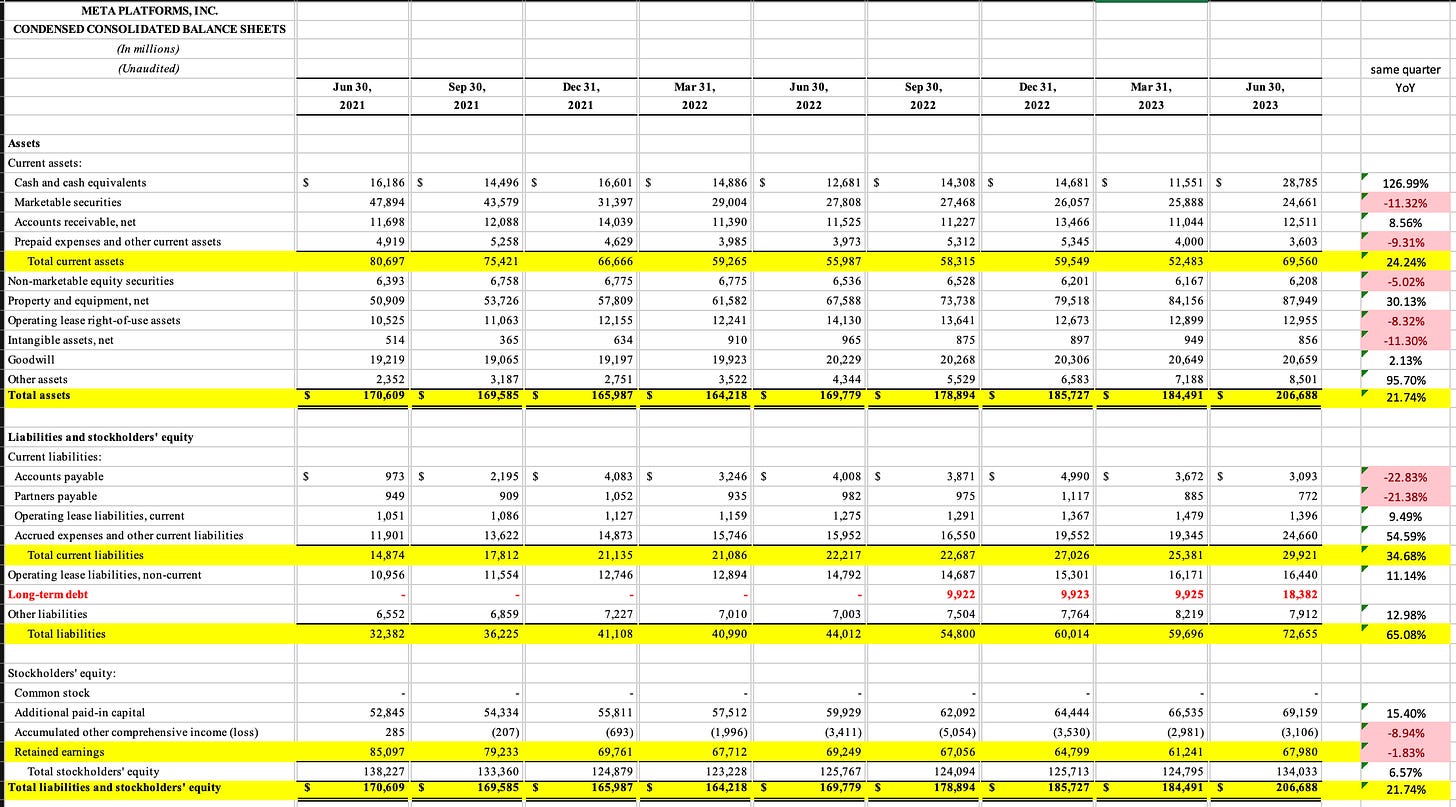
Task: Click the Total current assets row label
Action: [77, 261]
